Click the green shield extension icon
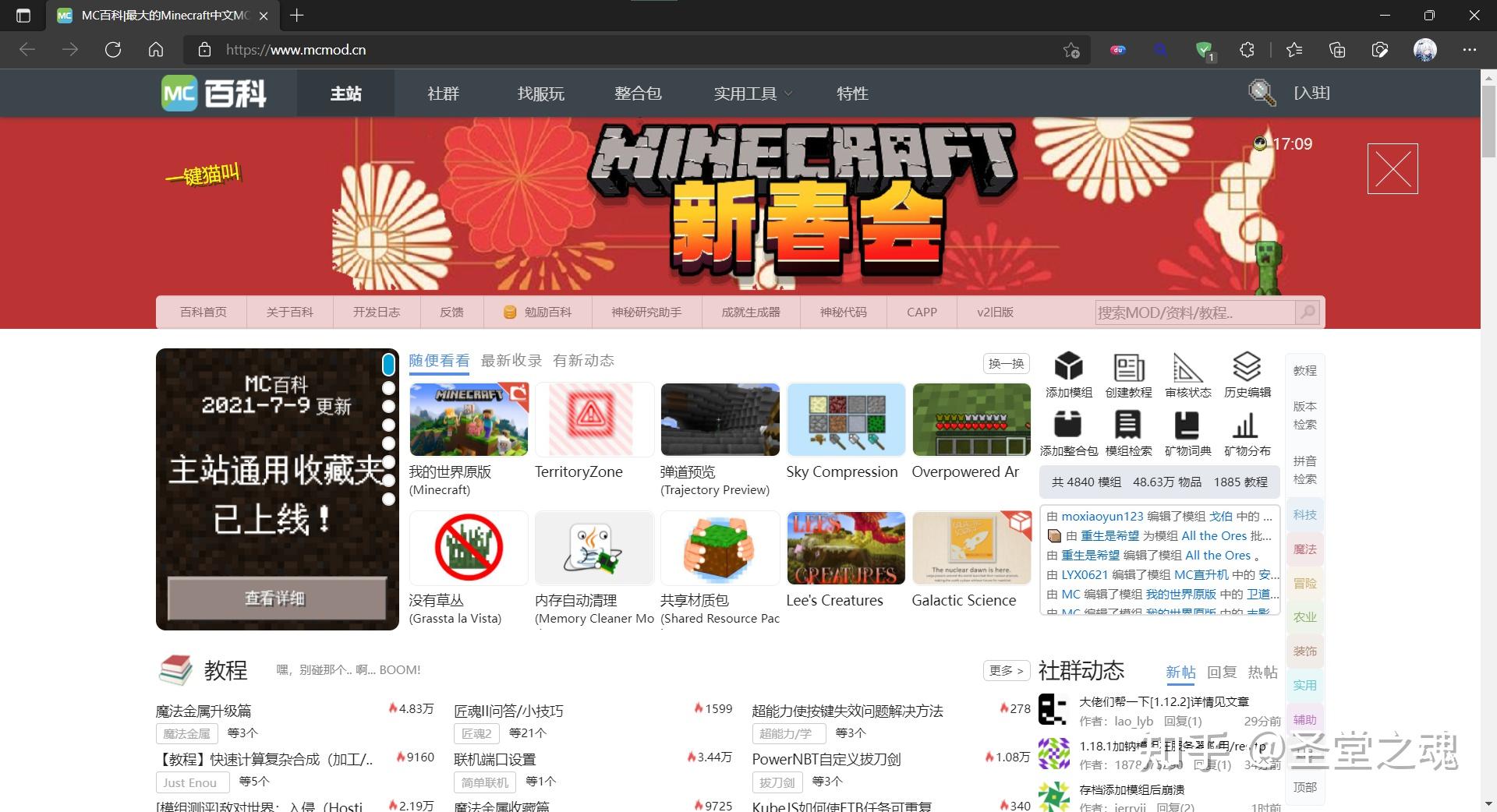Image resolution: width=1497 pixels, height=812 pixels. (1205, 50)
